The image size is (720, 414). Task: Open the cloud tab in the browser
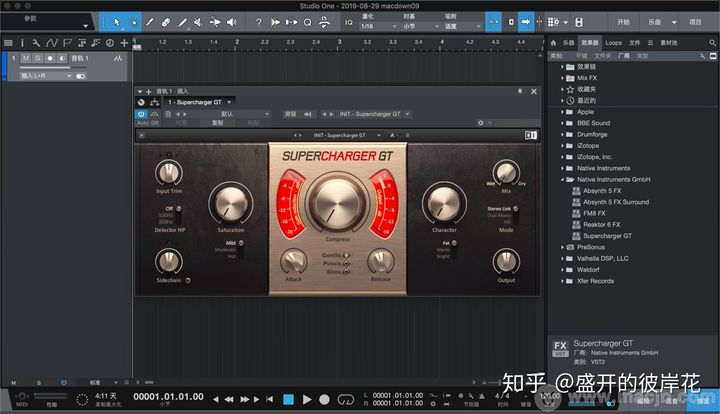click(650, 43)
